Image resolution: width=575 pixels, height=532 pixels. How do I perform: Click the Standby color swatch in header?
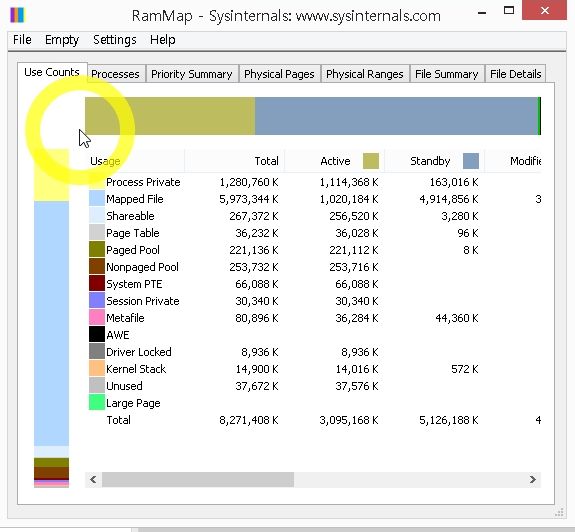point(471,161)
